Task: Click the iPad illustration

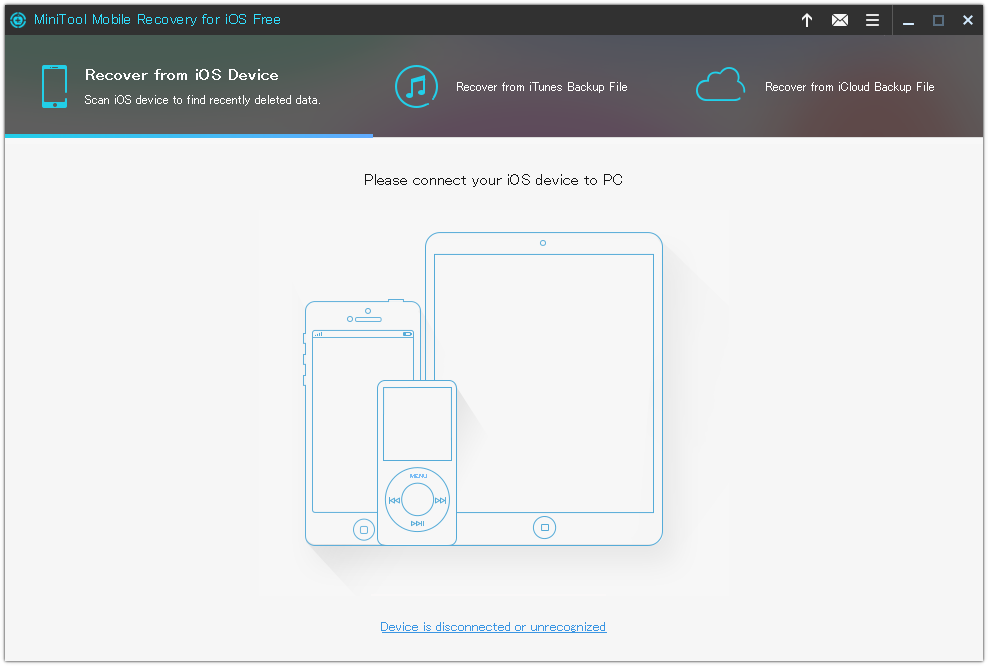Action: (544, 388)
